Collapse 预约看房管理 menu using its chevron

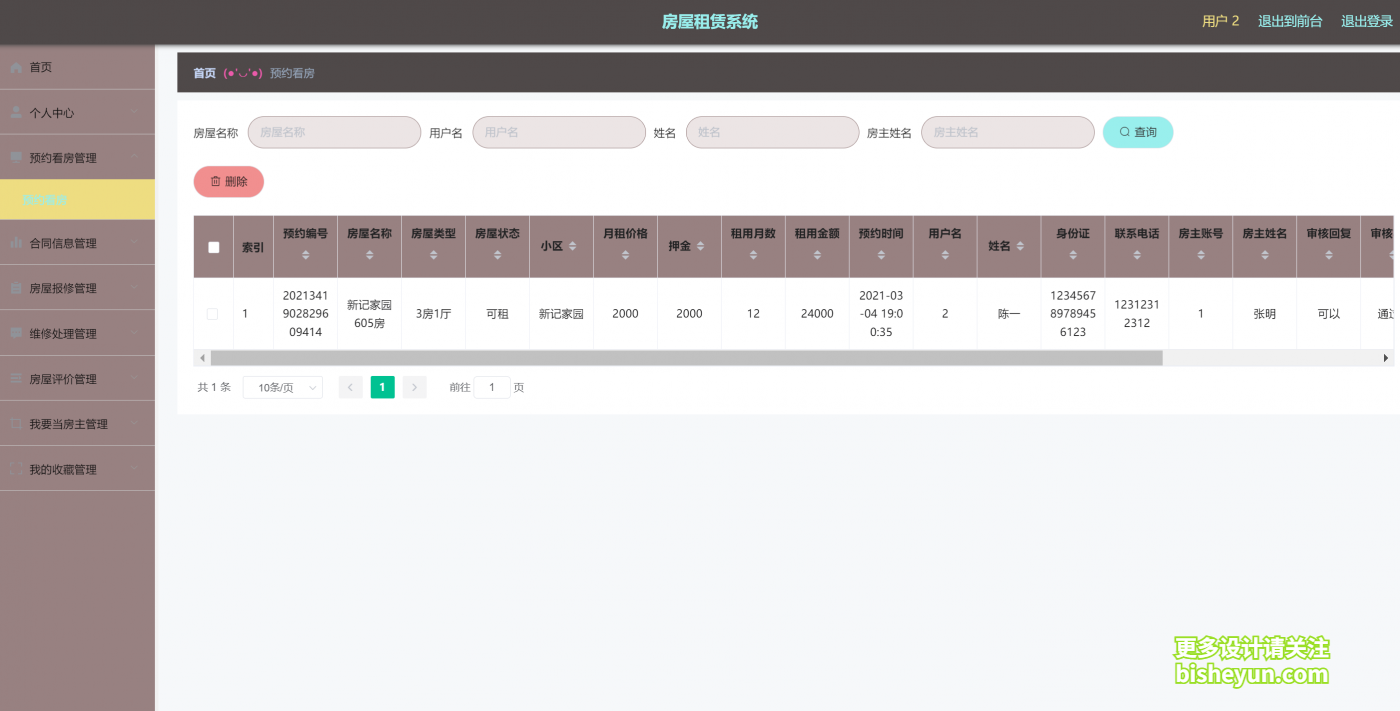[133, 158]
